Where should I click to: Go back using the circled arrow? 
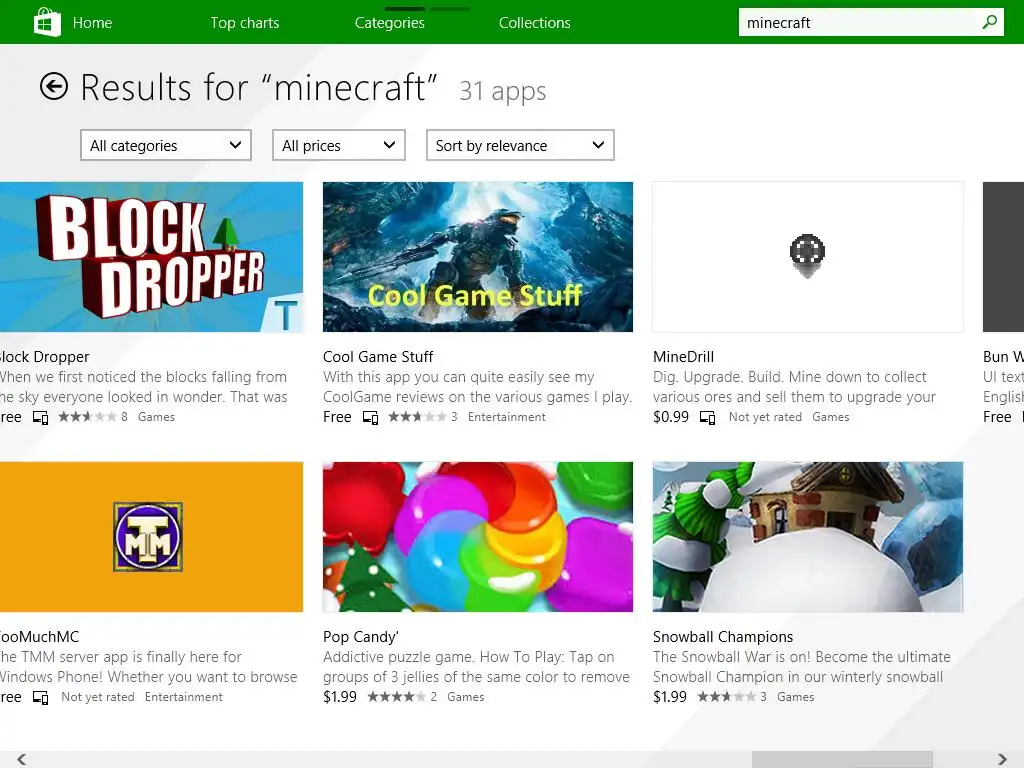[x=54, y=86]
